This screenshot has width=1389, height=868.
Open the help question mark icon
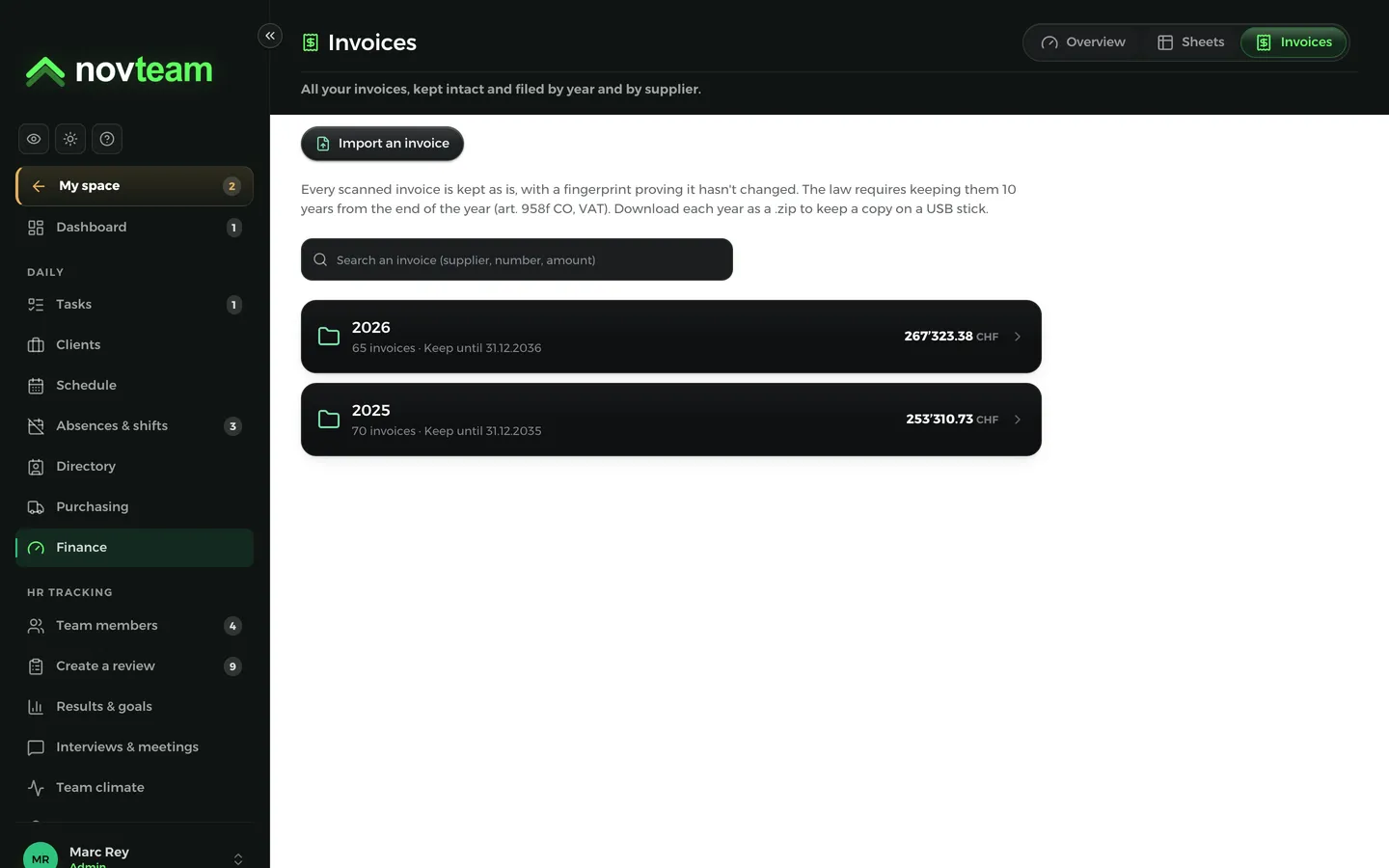point(107,139)
